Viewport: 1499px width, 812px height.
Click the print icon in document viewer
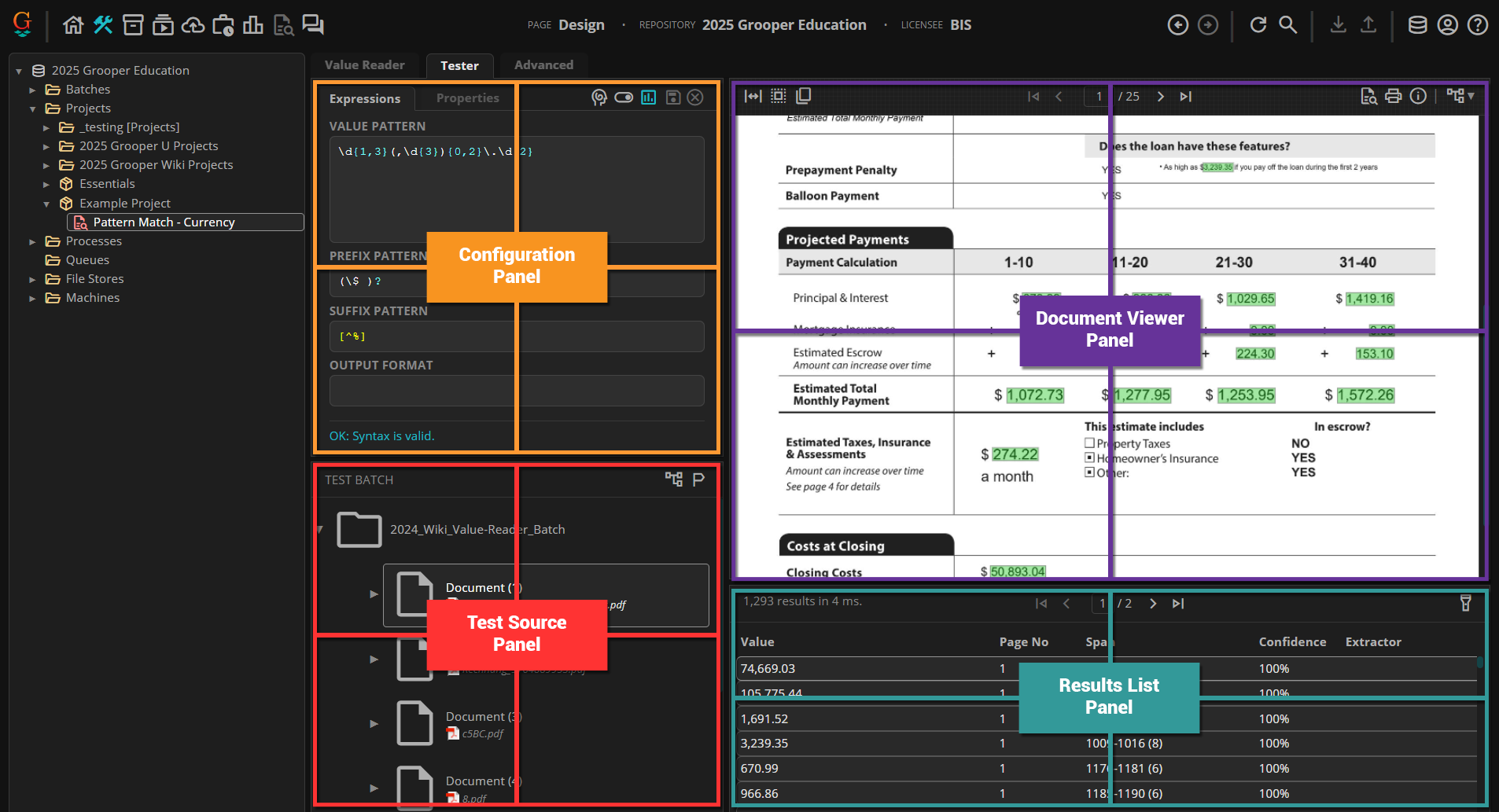(x=1394, y=96)
